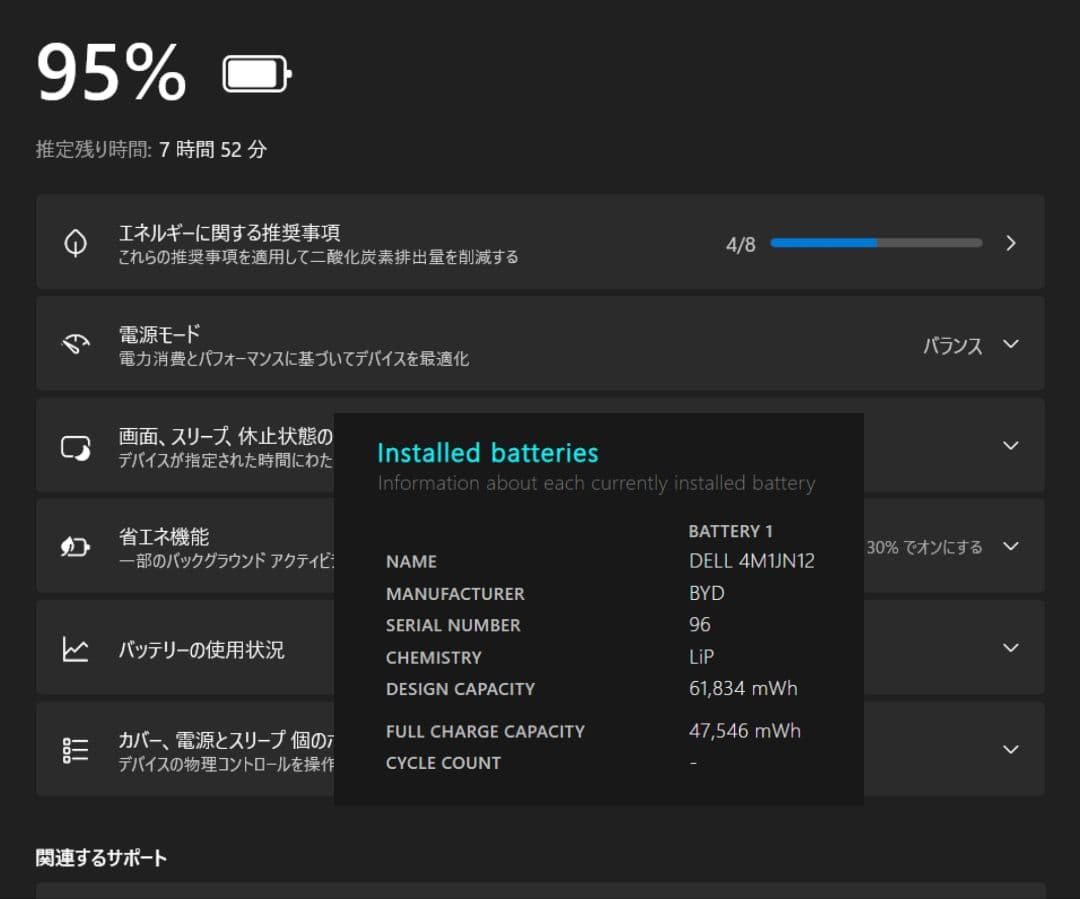Expand the 画面、スリープ、休止状態 section
This screenshot has height=899, width=1080.
tap(1010, 445)
